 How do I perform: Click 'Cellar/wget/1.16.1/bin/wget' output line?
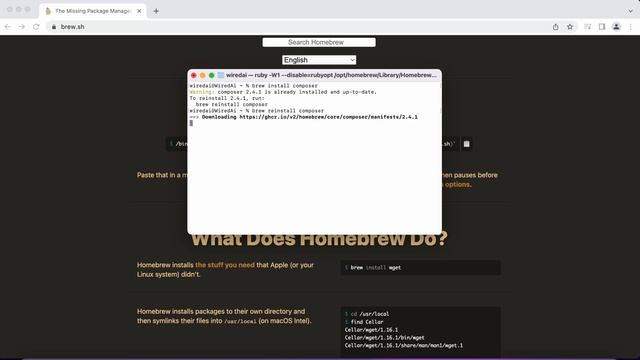coord(384,338)
